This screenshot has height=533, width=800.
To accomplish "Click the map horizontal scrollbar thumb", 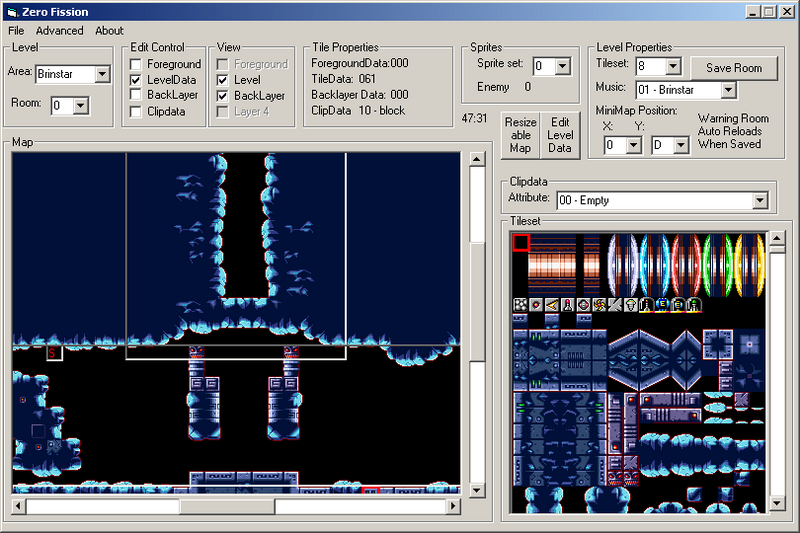I will pos(227,506).
